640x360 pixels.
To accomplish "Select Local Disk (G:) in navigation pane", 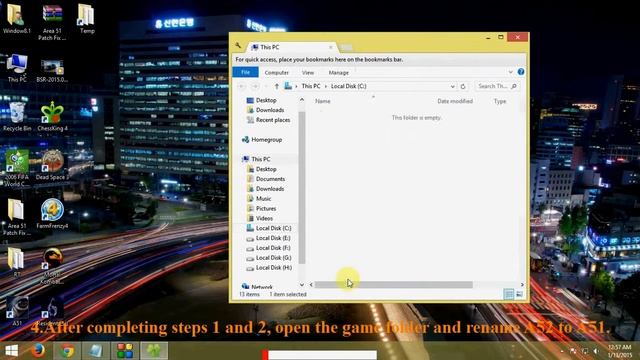I will coord(269,258).
